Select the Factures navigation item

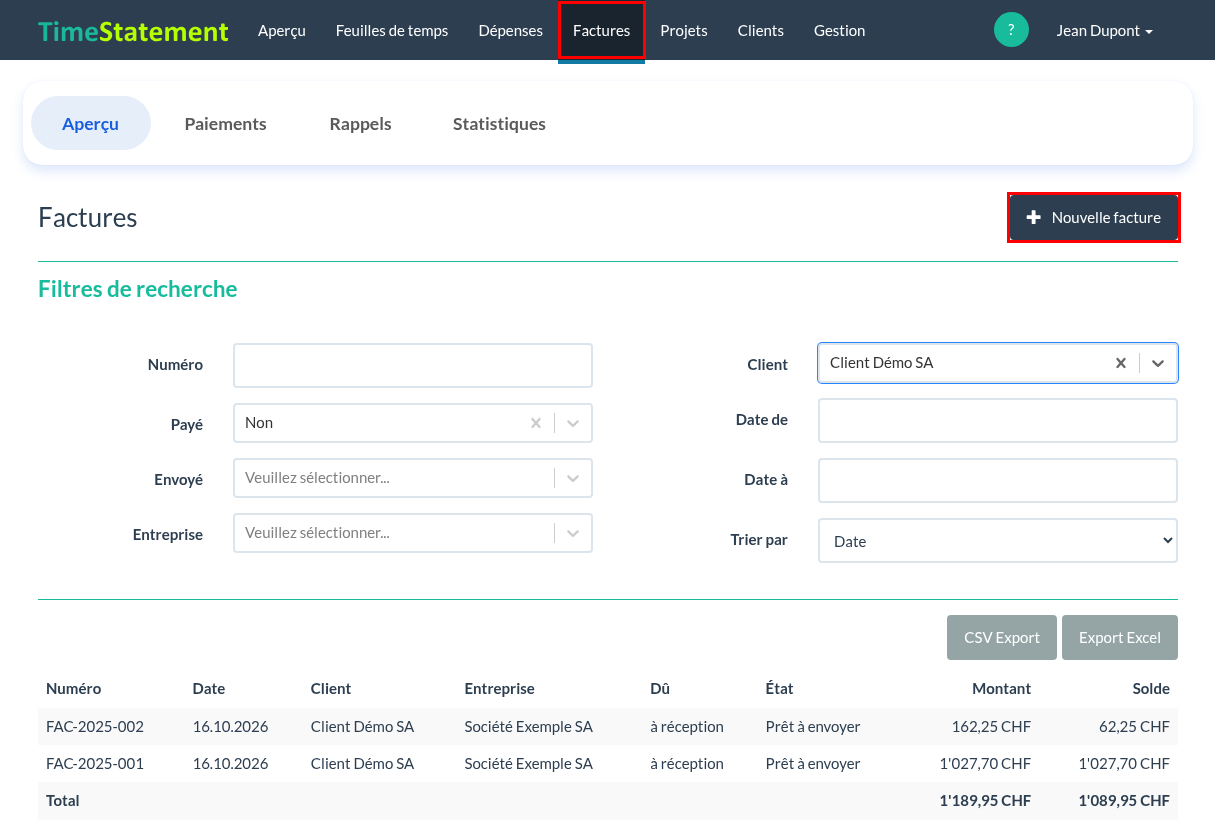click(601, 31)
